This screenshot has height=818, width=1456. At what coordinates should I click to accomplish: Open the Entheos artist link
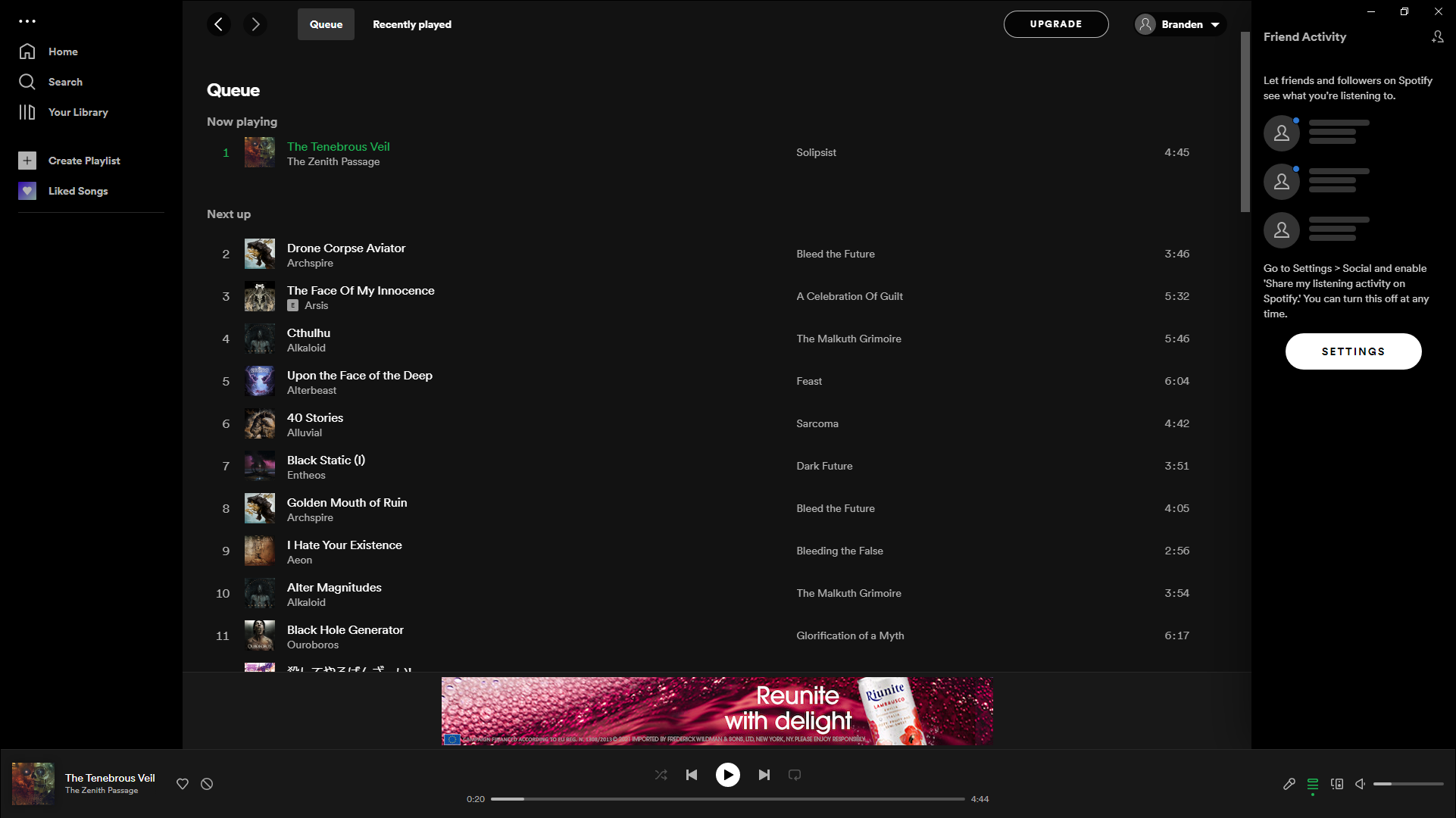(306, 475)
